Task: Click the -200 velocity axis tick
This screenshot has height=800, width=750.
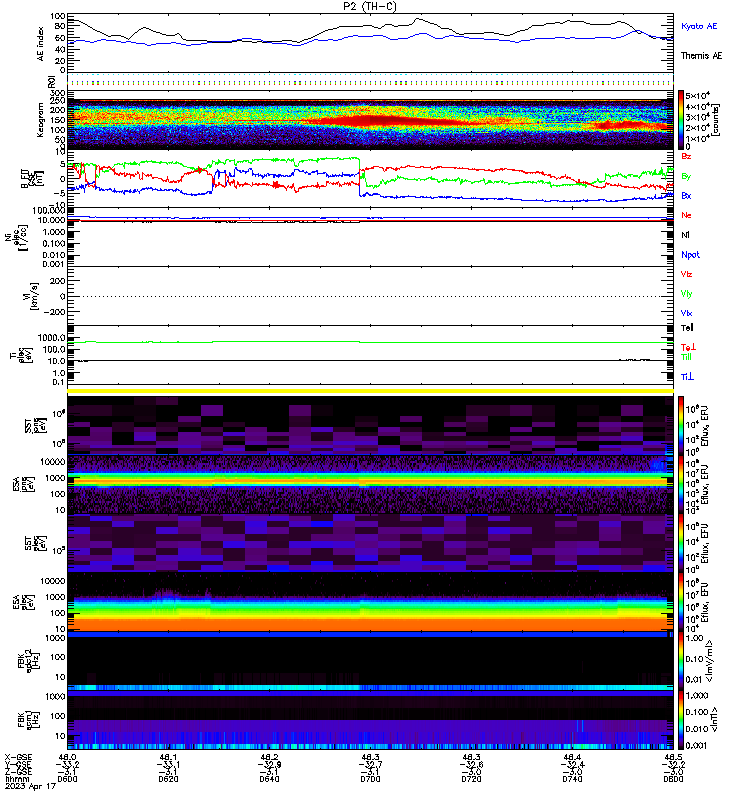Action: (55, 312)
